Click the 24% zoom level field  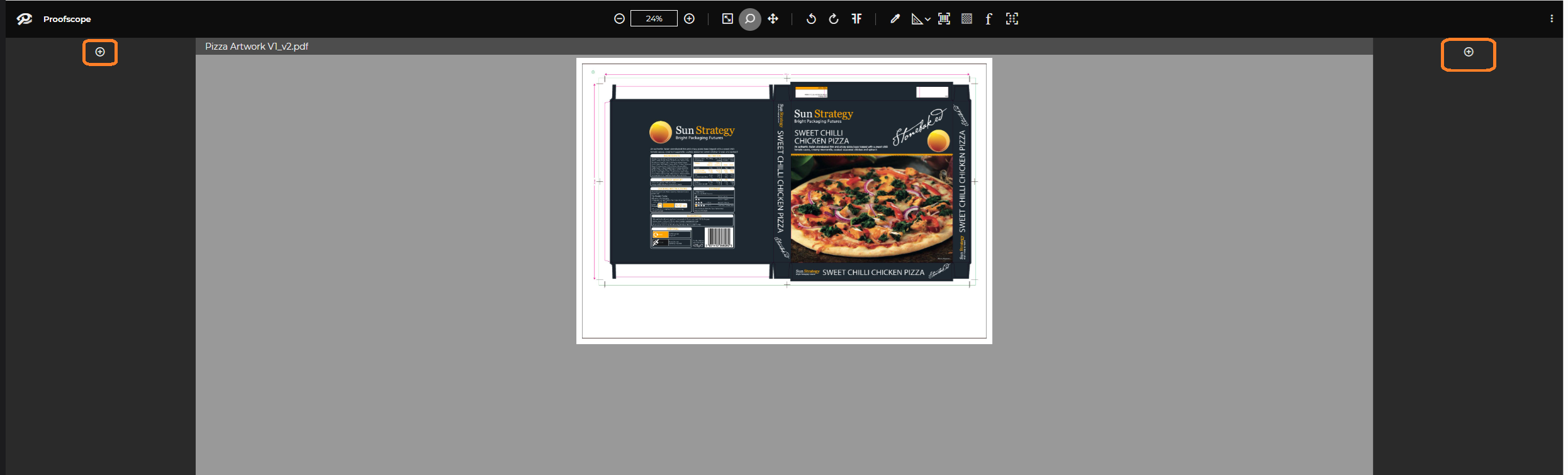coord(654,19)
